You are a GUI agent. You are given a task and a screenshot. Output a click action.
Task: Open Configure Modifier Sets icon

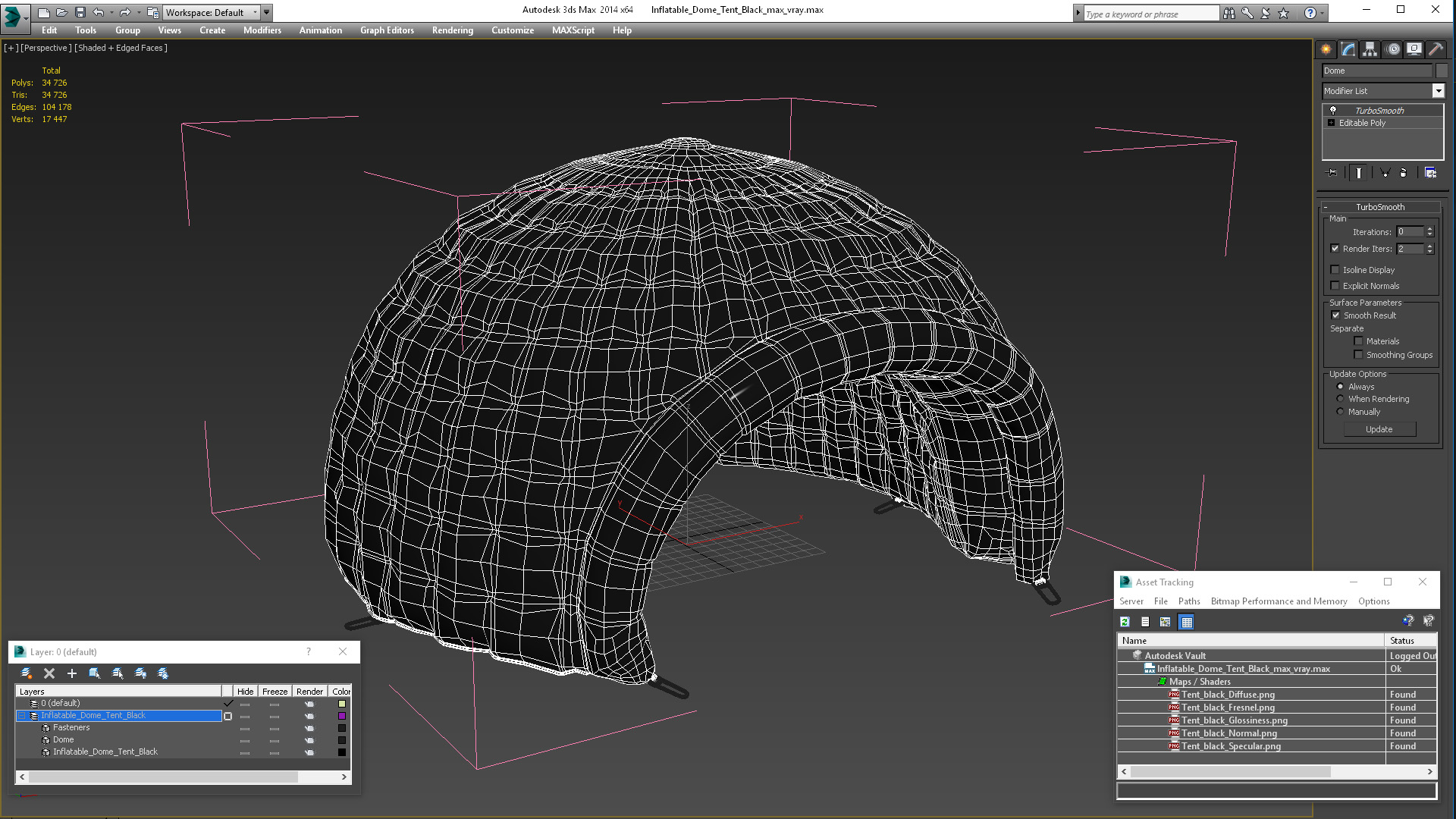pos(1430,173)
